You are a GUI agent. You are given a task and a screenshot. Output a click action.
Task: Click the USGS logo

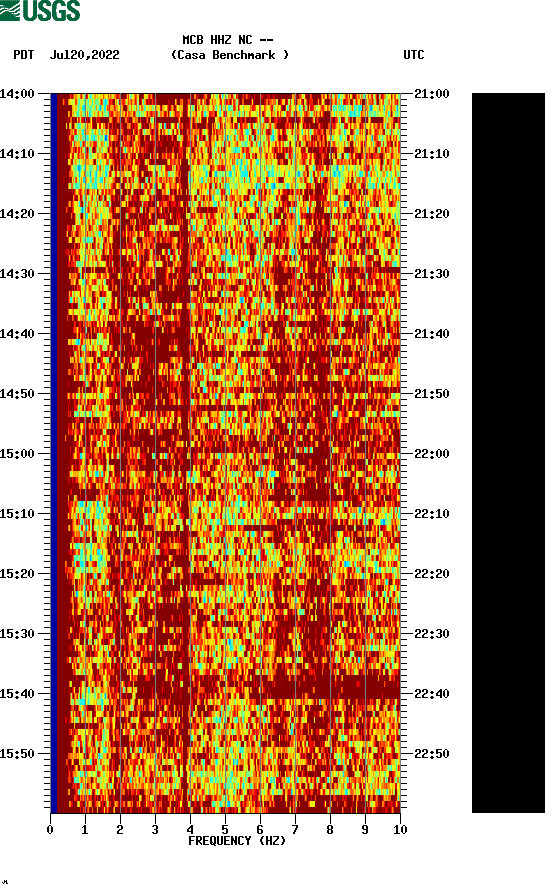[x=40, y=10]
